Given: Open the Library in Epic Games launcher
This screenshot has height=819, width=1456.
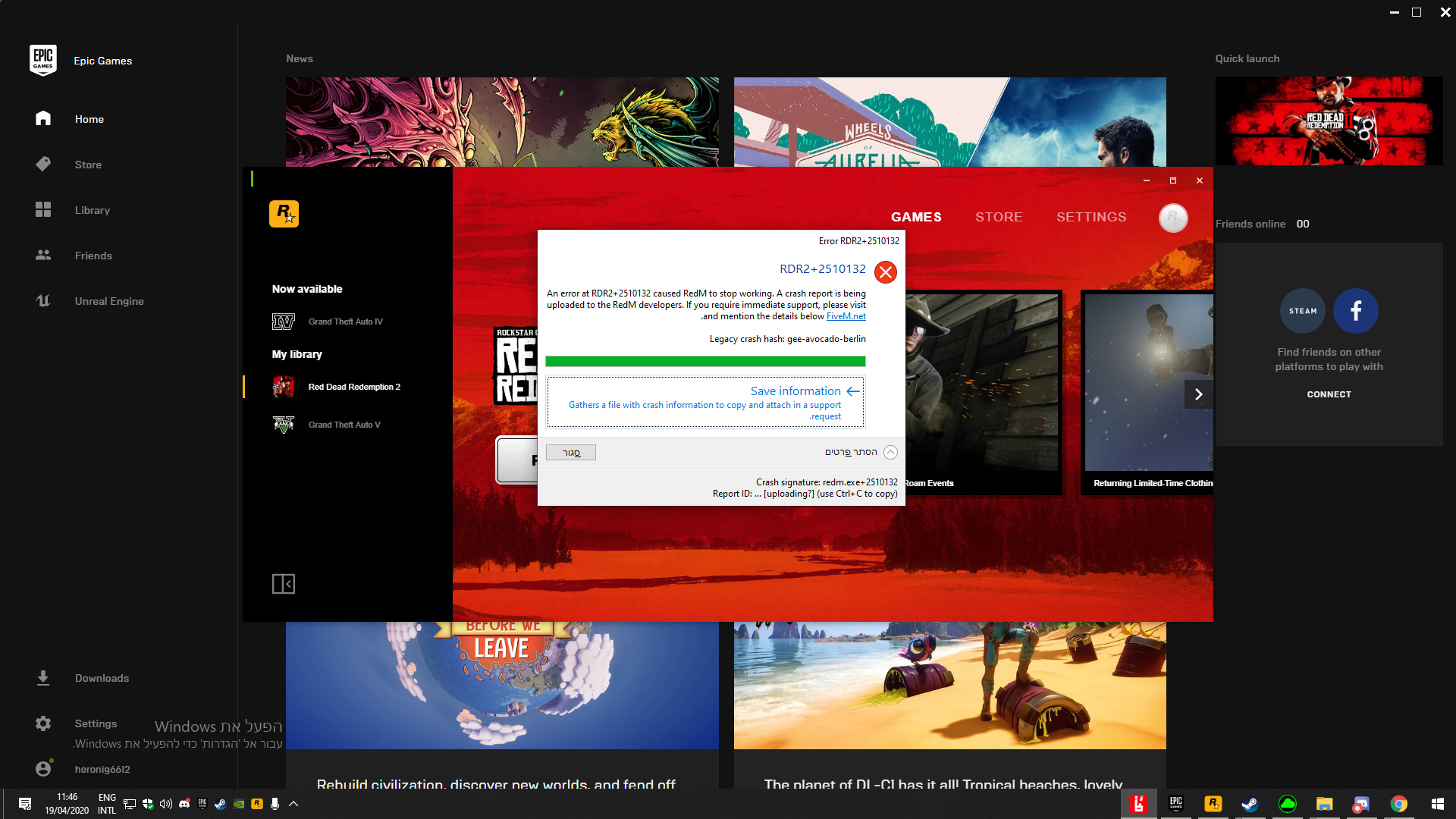Looking at the screenshot, I should coord(92,210).
